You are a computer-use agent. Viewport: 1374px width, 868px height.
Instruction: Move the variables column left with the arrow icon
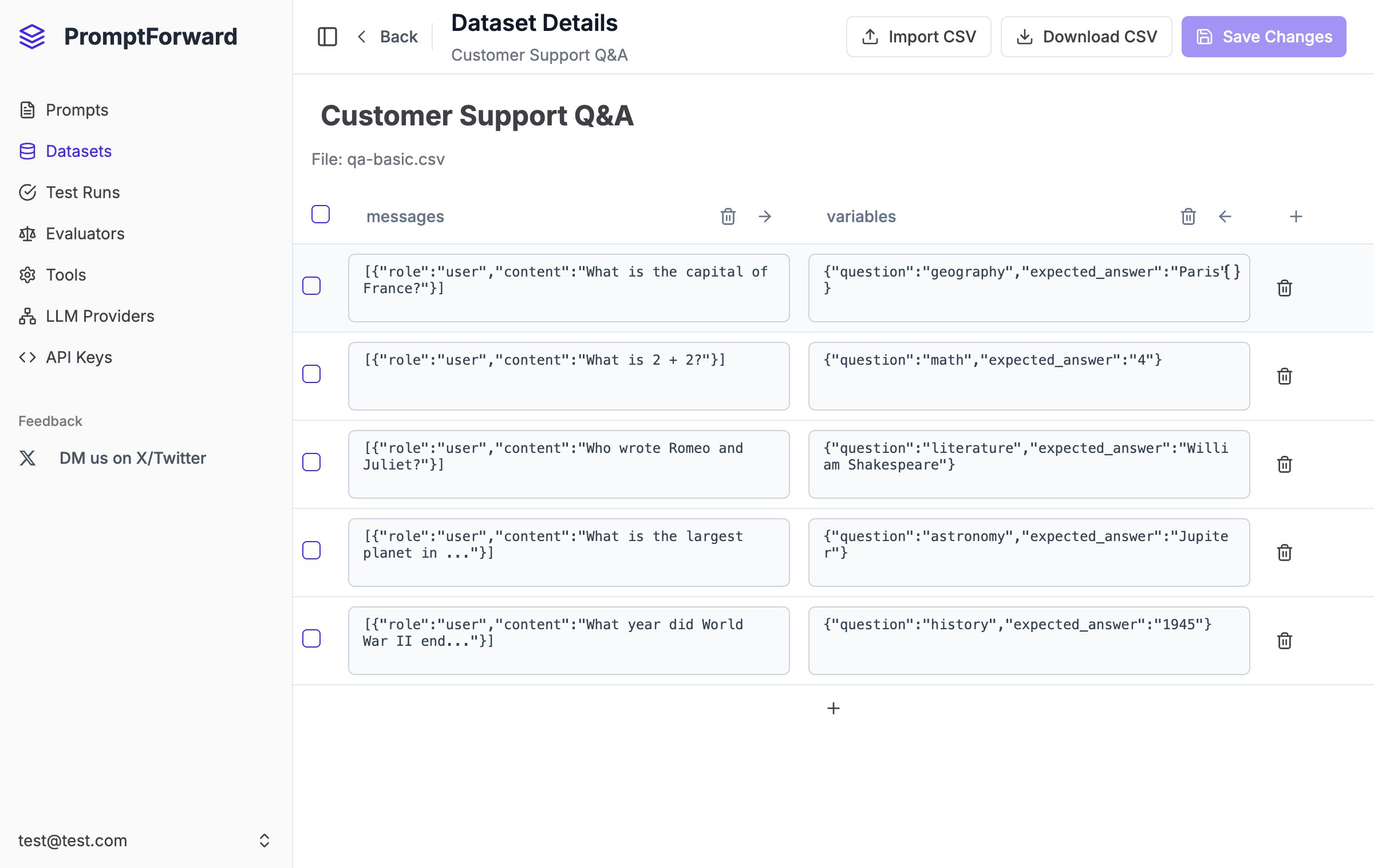[x=1225, y=216]
